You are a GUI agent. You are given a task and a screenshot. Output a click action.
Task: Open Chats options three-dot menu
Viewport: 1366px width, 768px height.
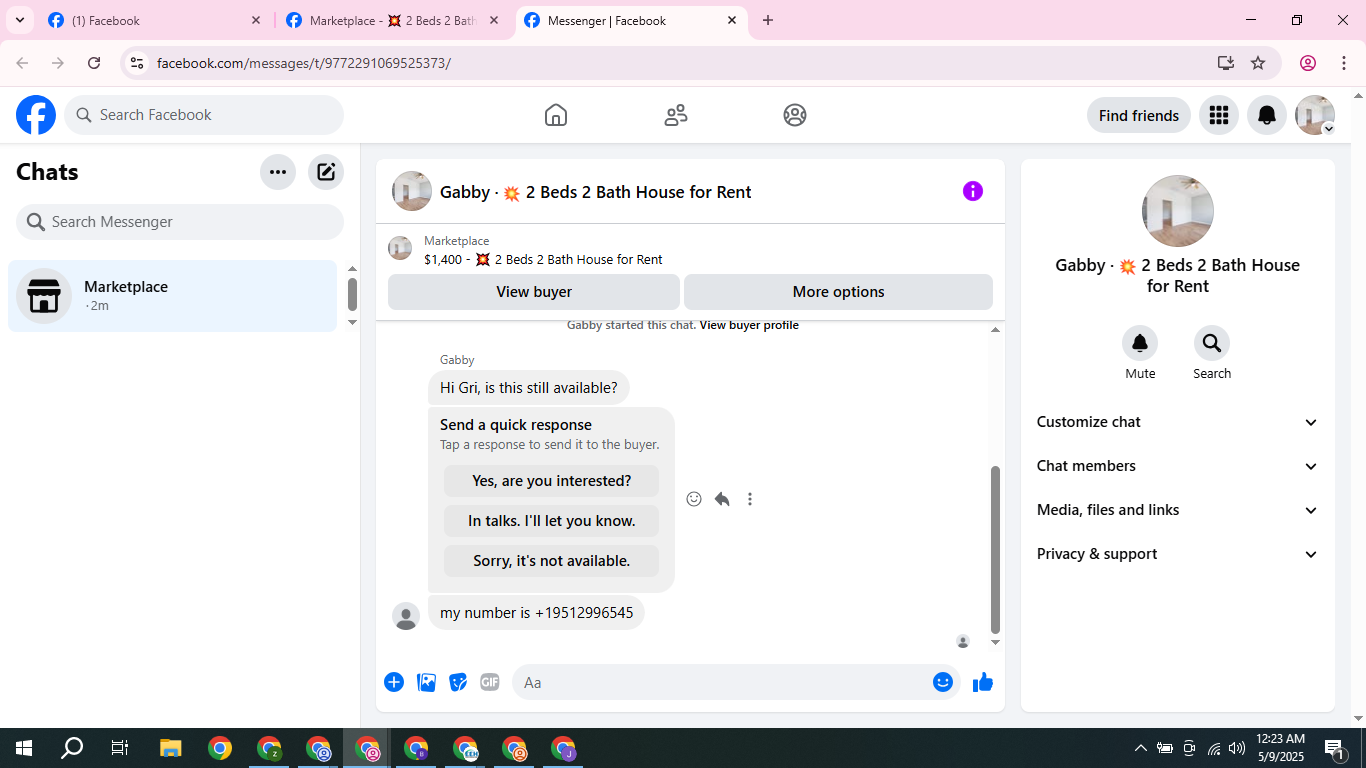pyautogui.click(x=278, y=172)
